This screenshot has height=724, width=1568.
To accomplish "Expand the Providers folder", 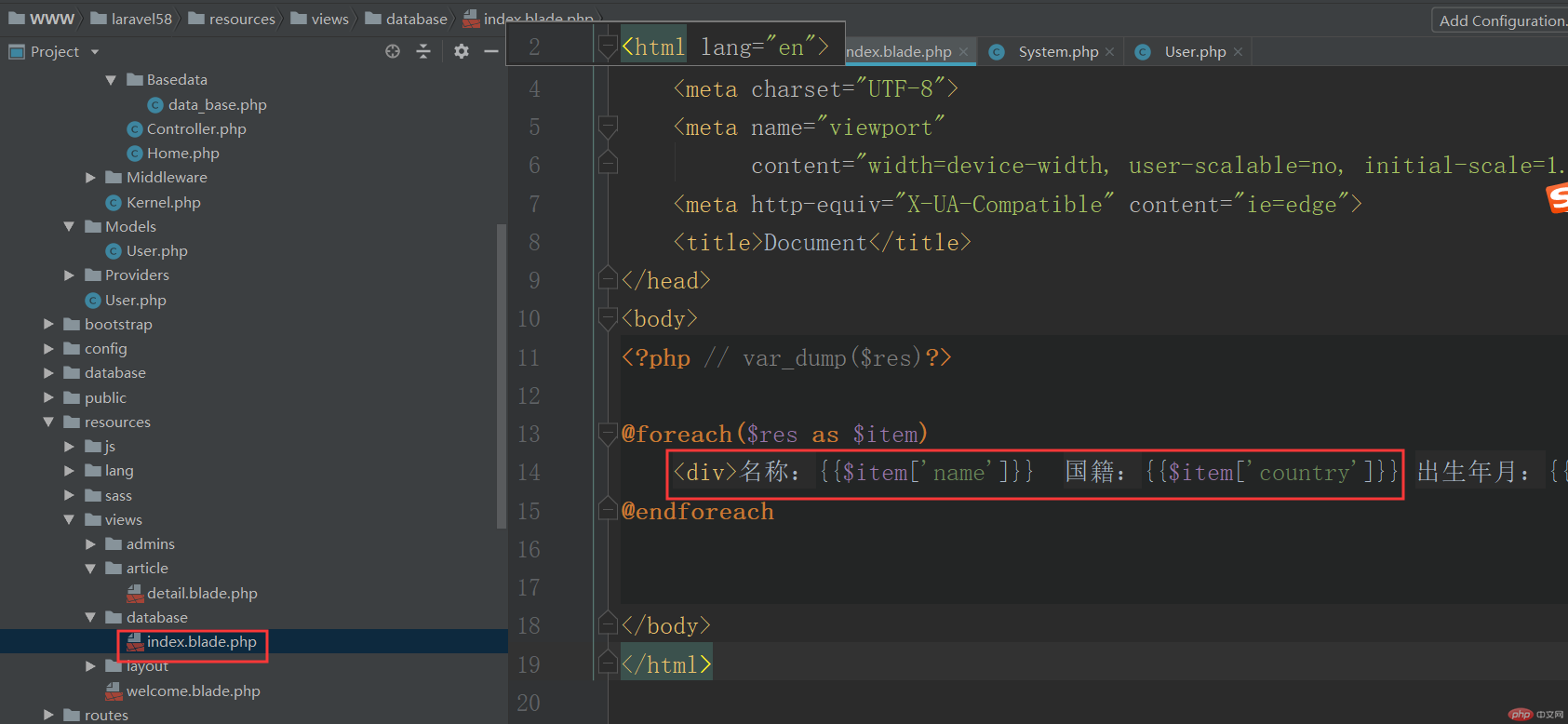I will 69,275.
